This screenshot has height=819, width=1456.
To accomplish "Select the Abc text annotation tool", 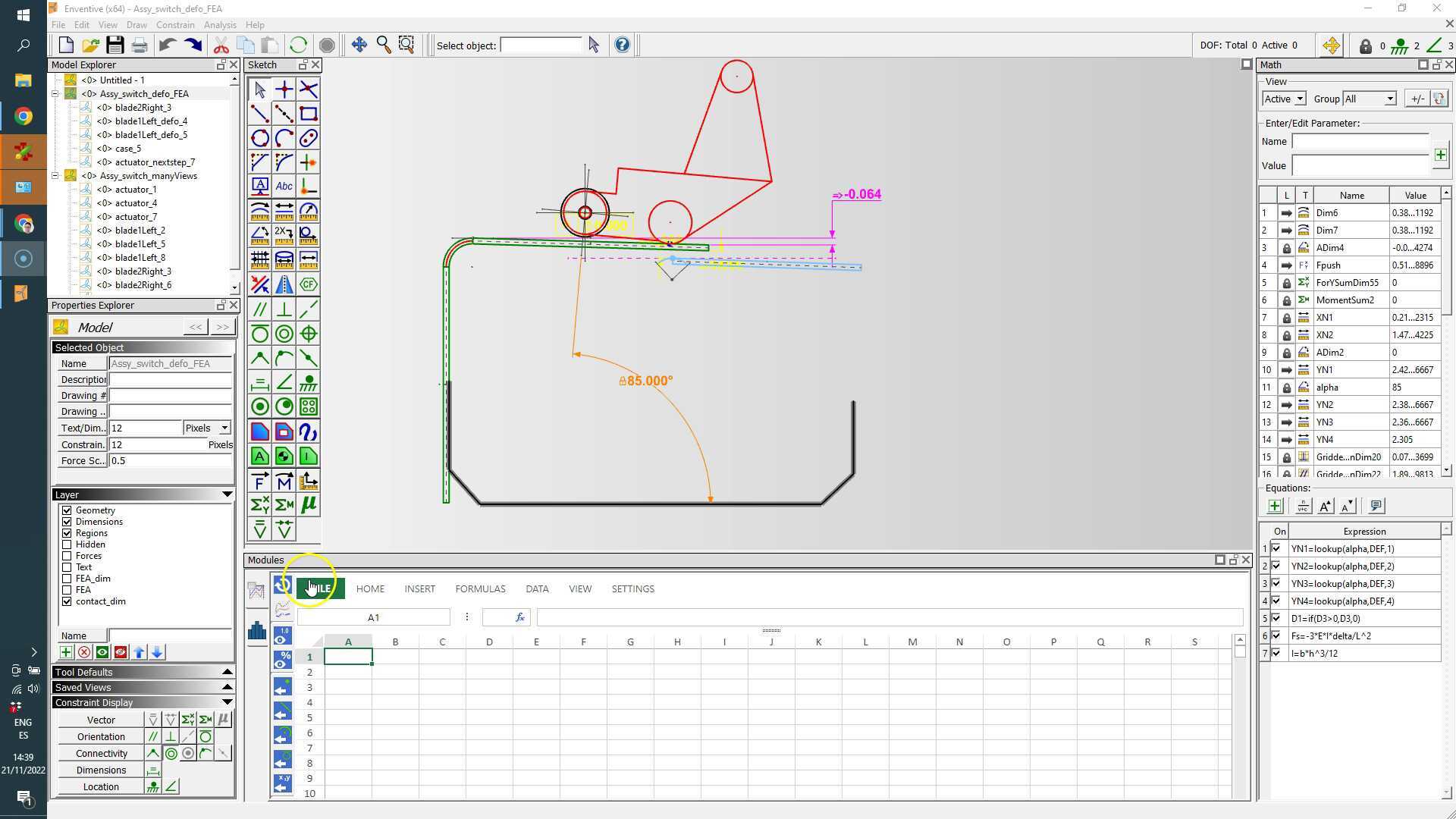I will click(284, 186).
